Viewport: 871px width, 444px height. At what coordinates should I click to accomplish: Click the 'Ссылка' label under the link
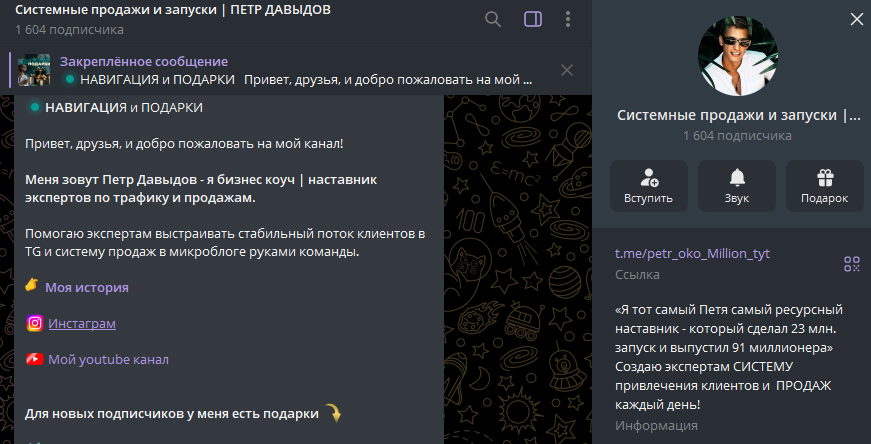point(637,275)
